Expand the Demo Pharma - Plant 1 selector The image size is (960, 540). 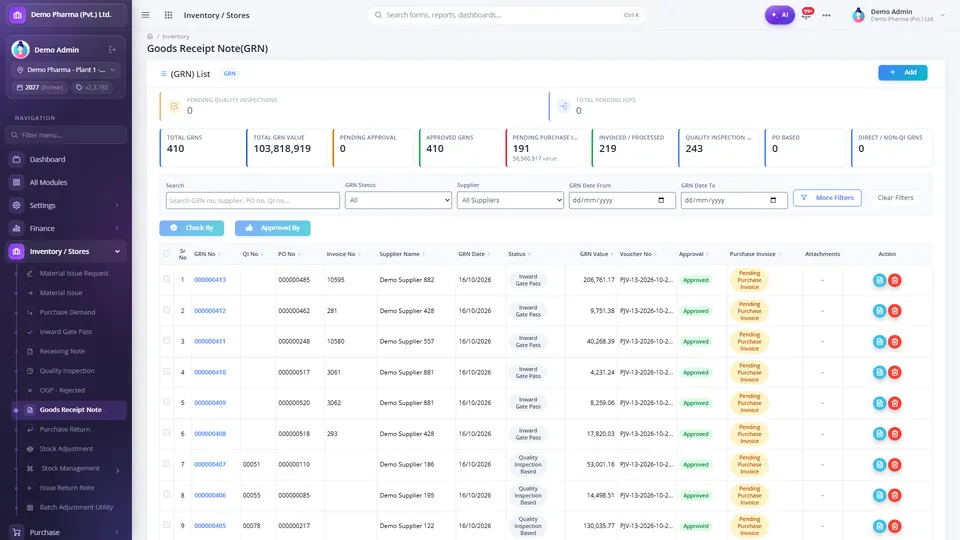66,70
